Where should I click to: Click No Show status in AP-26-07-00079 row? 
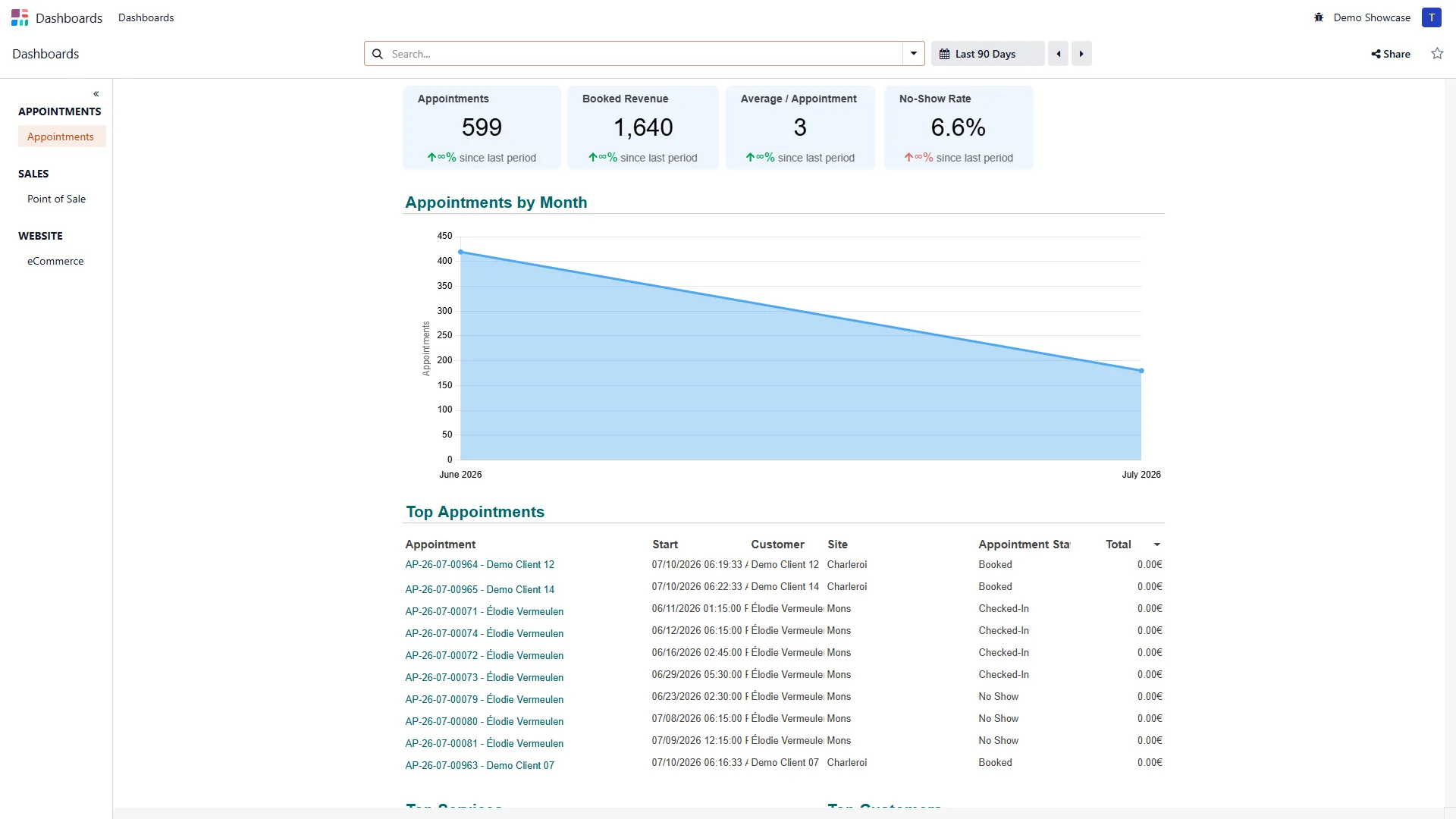998,697
